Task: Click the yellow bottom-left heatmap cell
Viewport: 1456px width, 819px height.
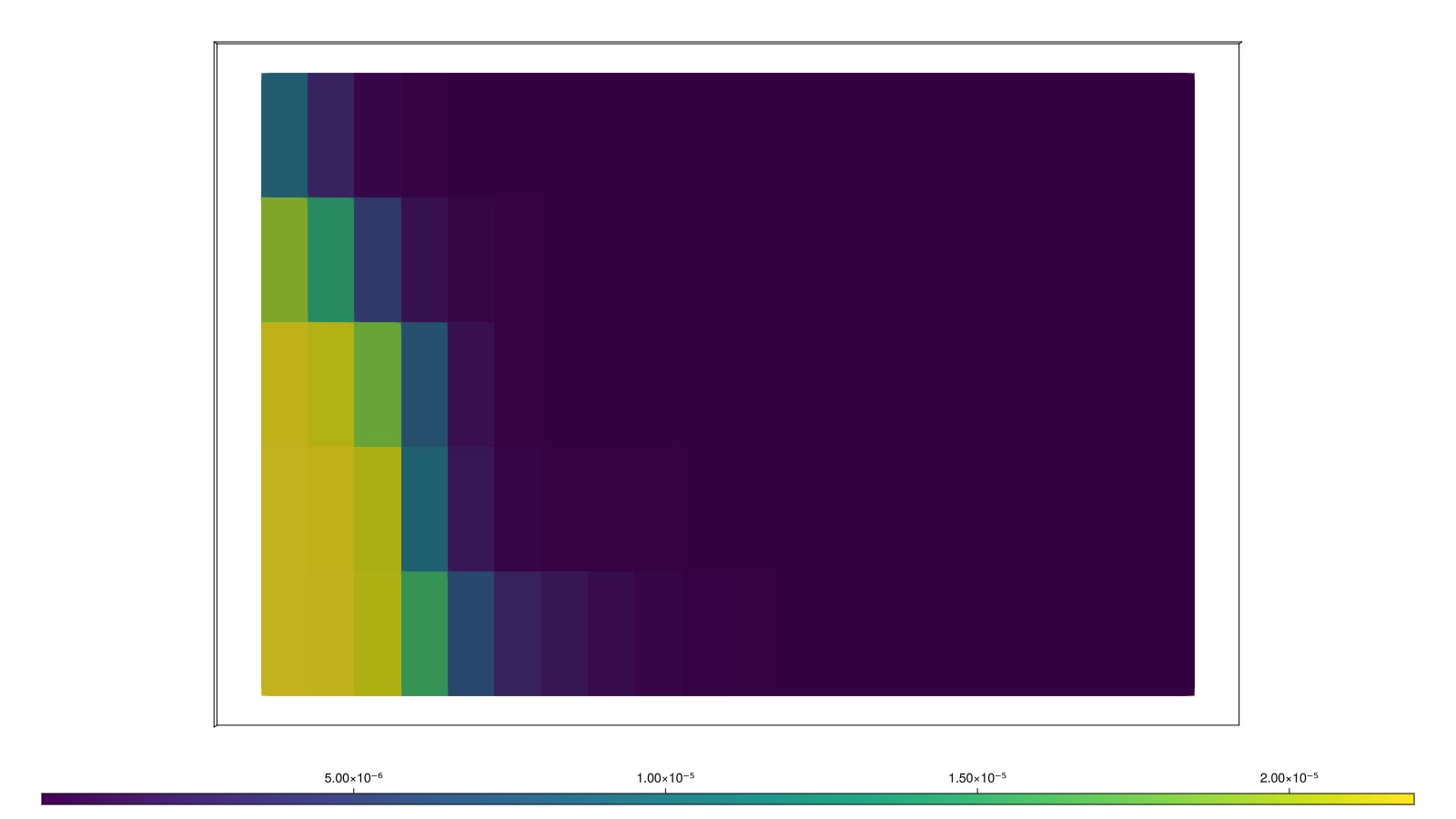Action: click(x=284, y=633)
